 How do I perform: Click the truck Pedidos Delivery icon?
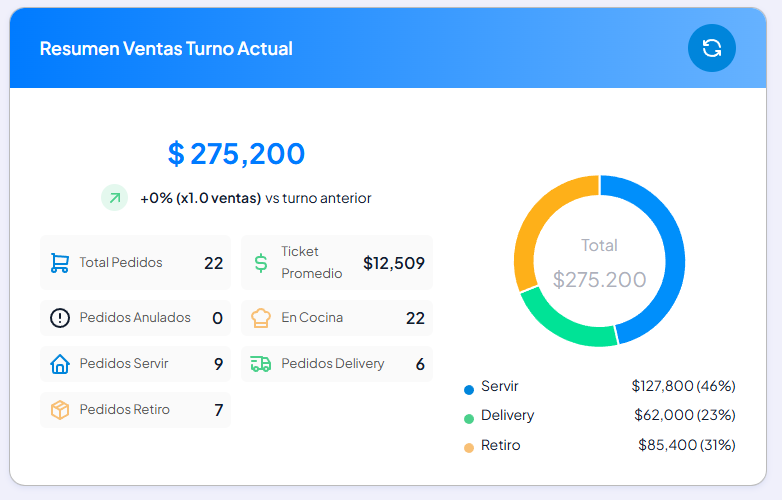261,364
